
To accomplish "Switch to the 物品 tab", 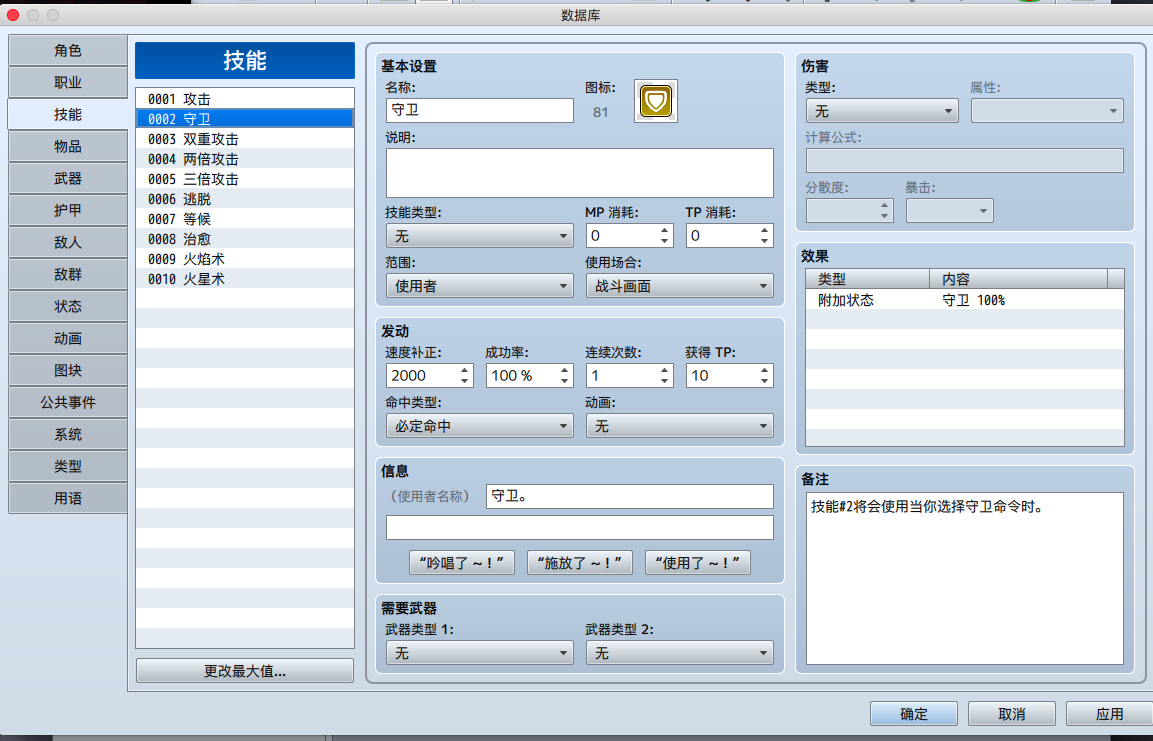I will point(68,146).
